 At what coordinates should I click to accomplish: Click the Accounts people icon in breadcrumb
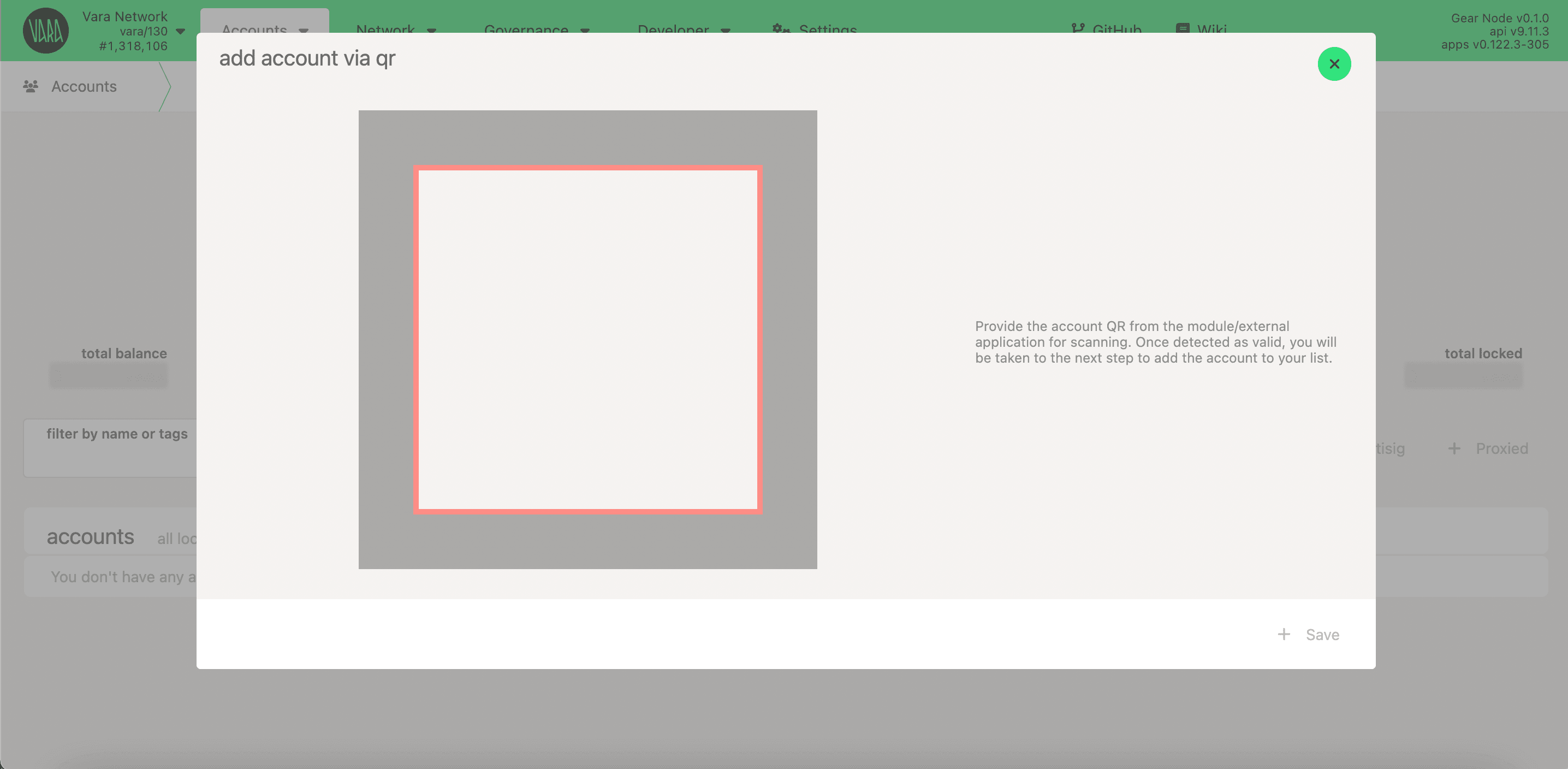tap(31, 86)
